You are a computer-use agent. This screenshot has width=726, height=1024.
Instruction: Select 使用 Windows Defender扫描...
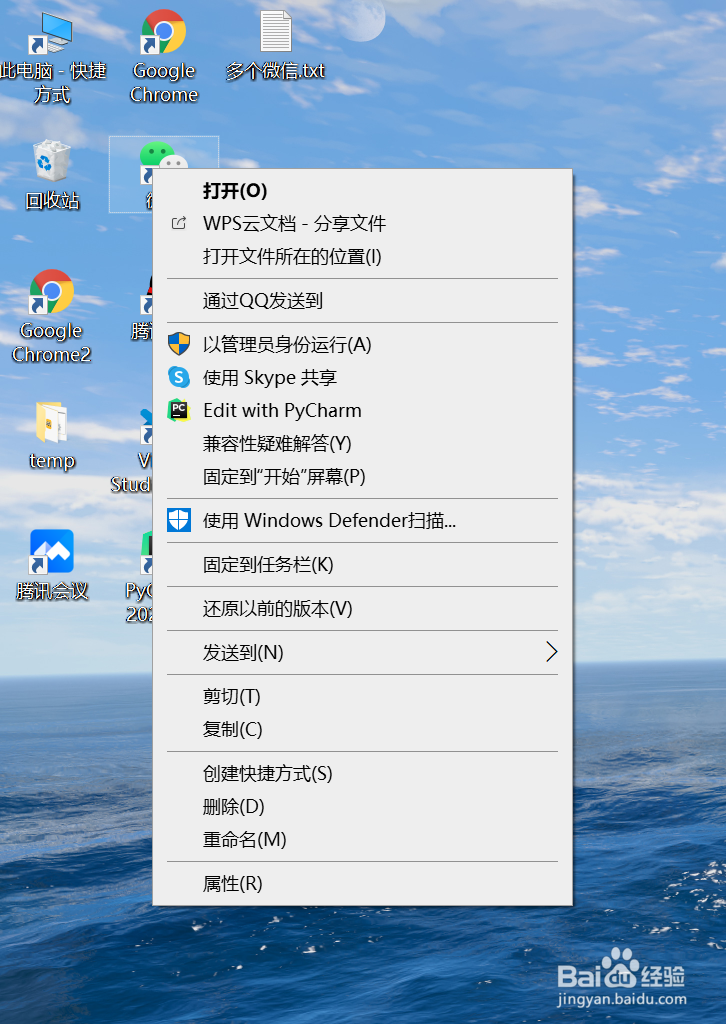point(362,520)
